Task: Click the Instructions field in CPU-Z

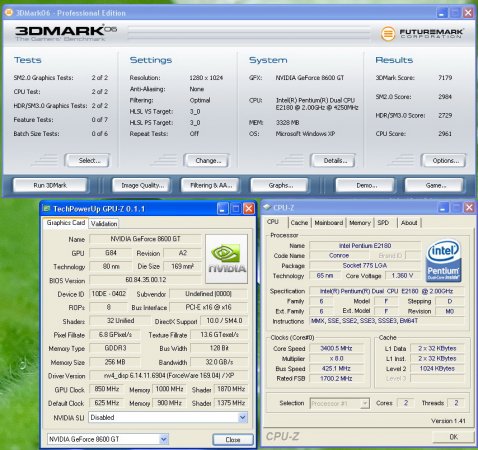Action: pos(387,321)
